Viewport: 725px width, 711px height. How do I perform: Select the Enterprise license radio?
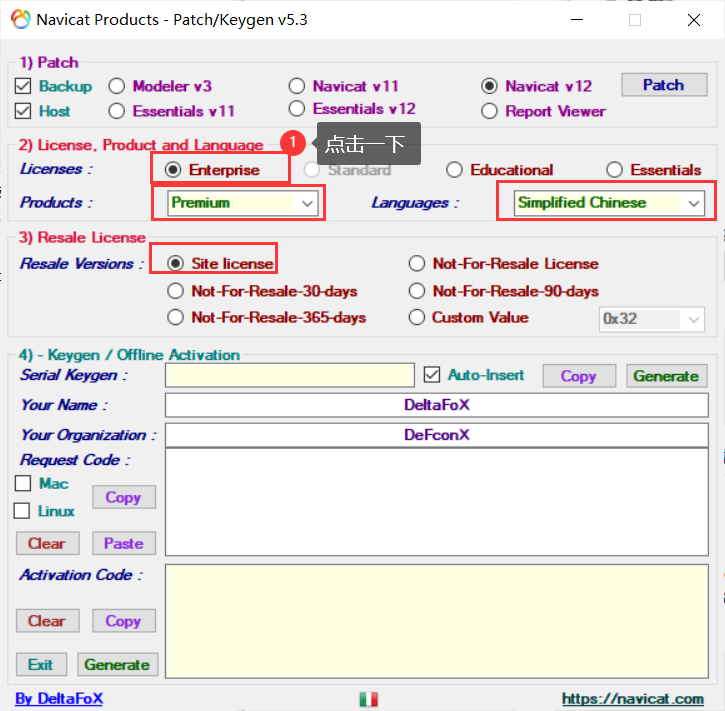point(173,170)
